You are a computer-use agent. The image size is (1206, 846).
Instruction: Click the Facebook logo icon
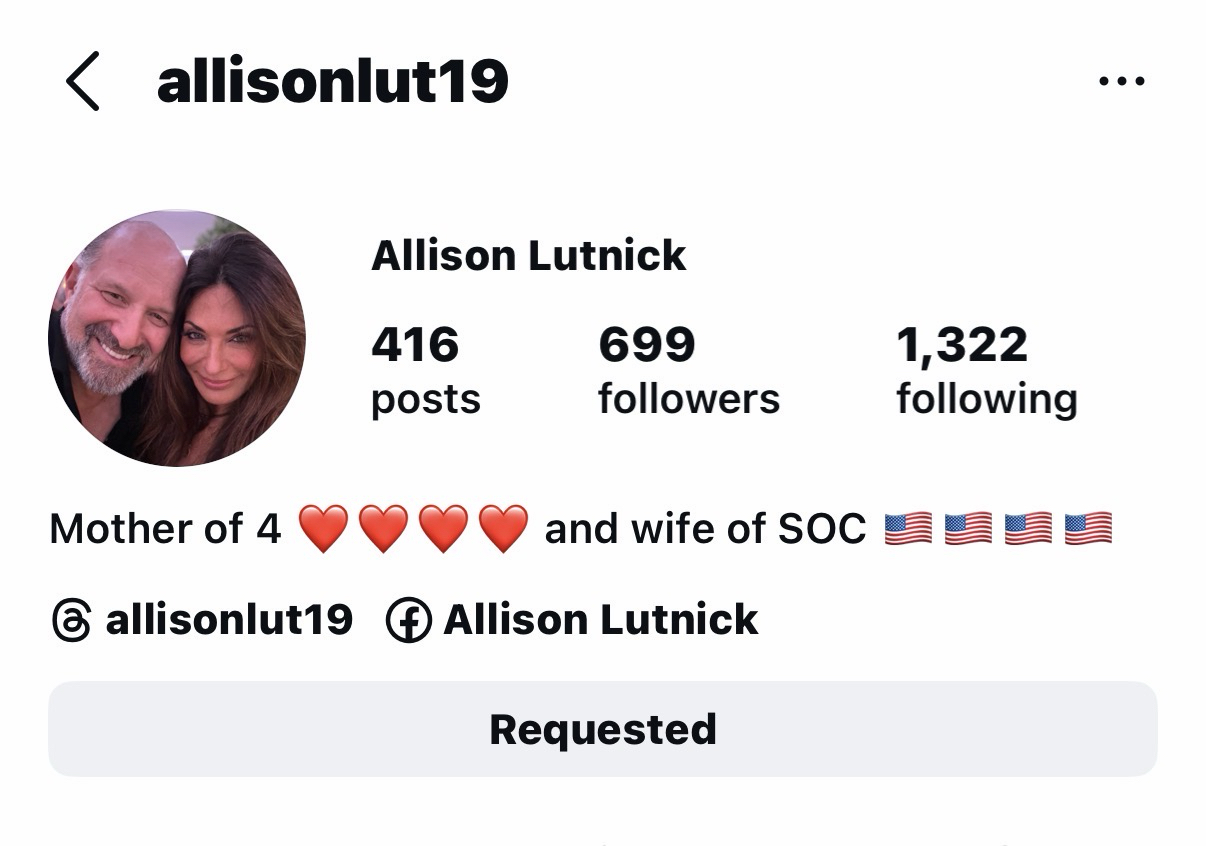click(408, 620)
